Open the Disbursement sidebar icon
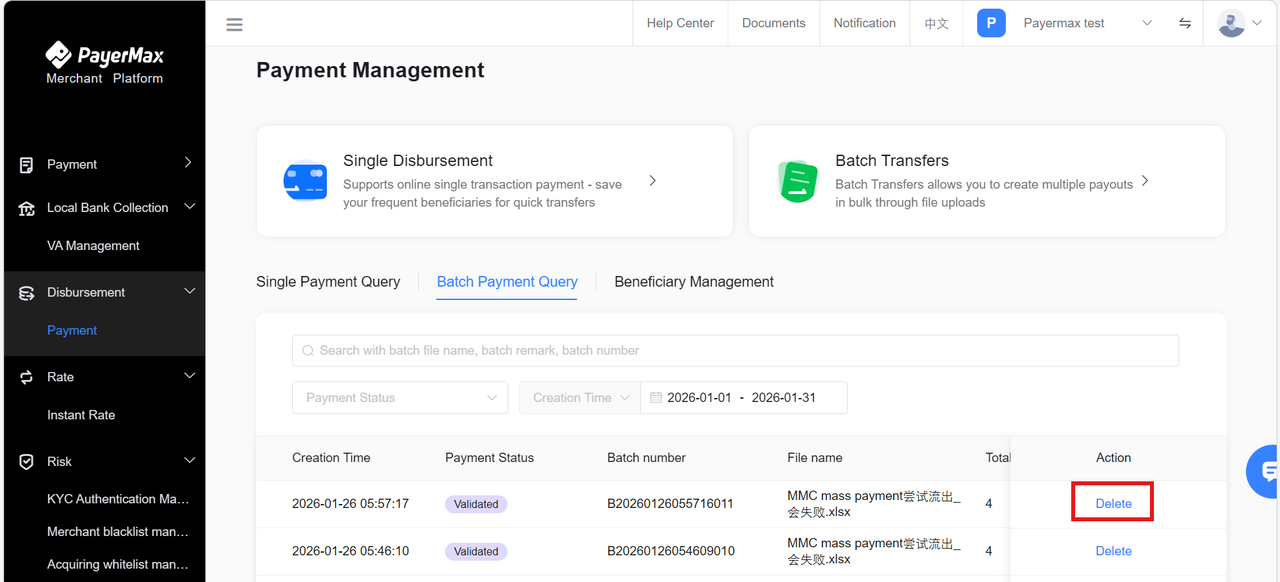The width and height of the screenshot is (1280, 582). tap(25, 291)
